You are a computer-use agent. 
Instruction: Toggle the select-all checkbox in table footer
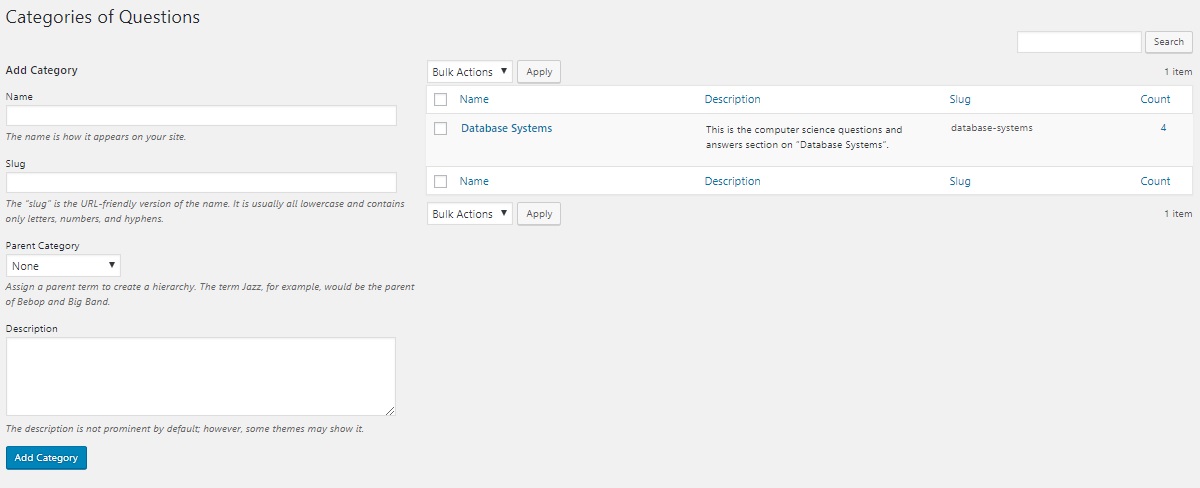(440, 182)
